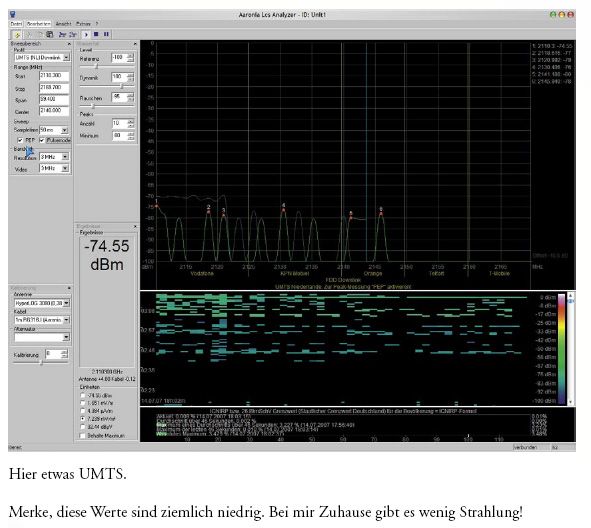The image size is (591, 528).
Task: Toggle the PEP checkbox
Action: tap(20, 140)
